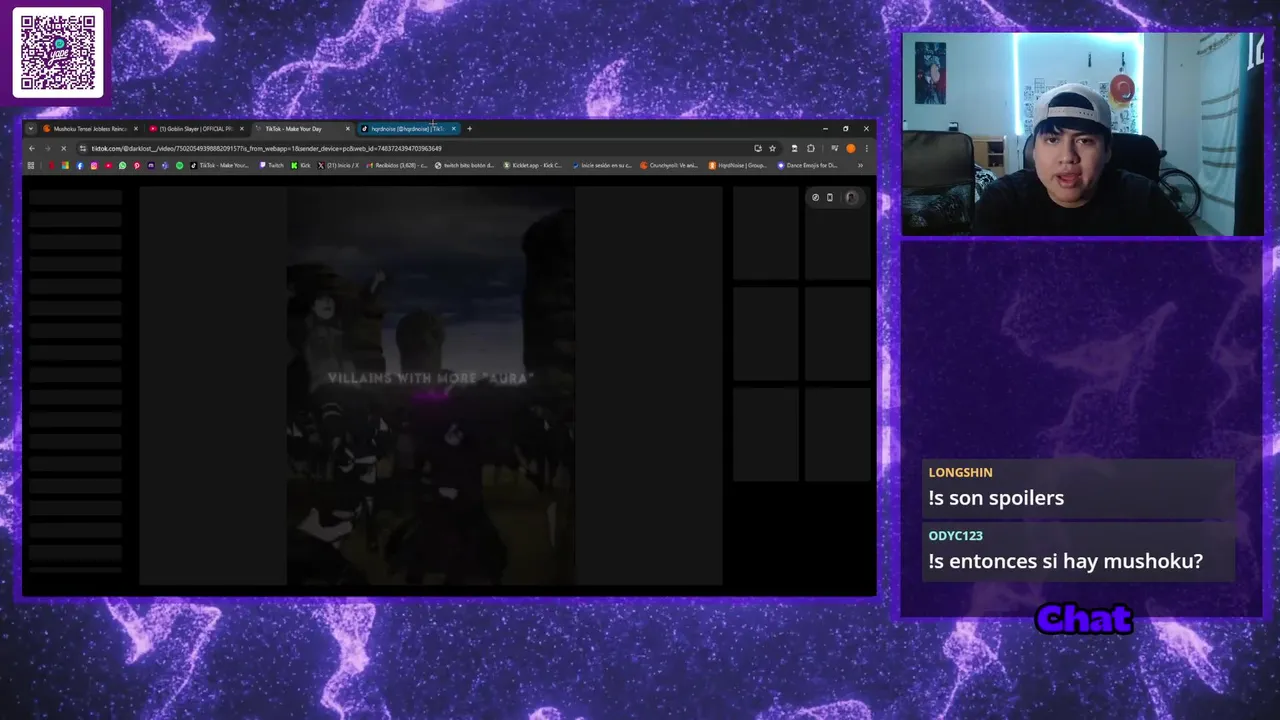Close the hqrdnoise TikTok tab

454,129
